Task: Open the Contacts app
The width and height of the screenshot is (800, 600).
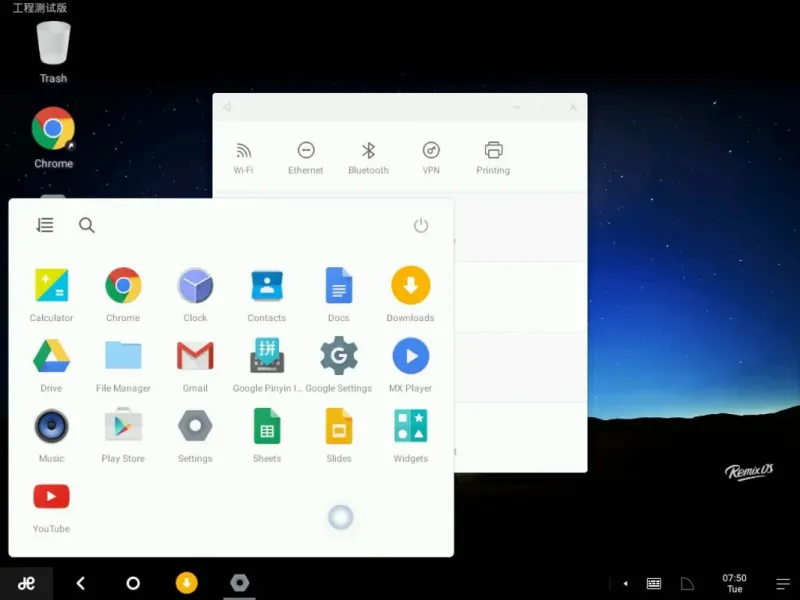Action: coord(267,294)
